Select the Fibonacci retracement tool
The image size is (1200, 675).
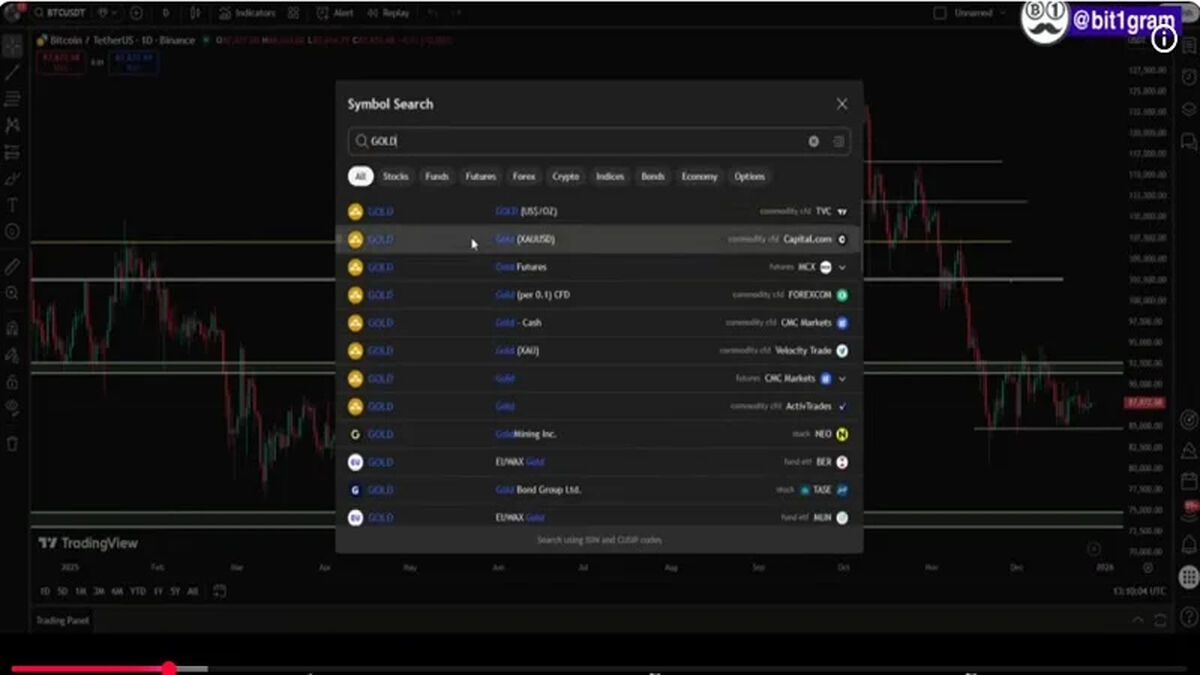[x=12, y=98]
